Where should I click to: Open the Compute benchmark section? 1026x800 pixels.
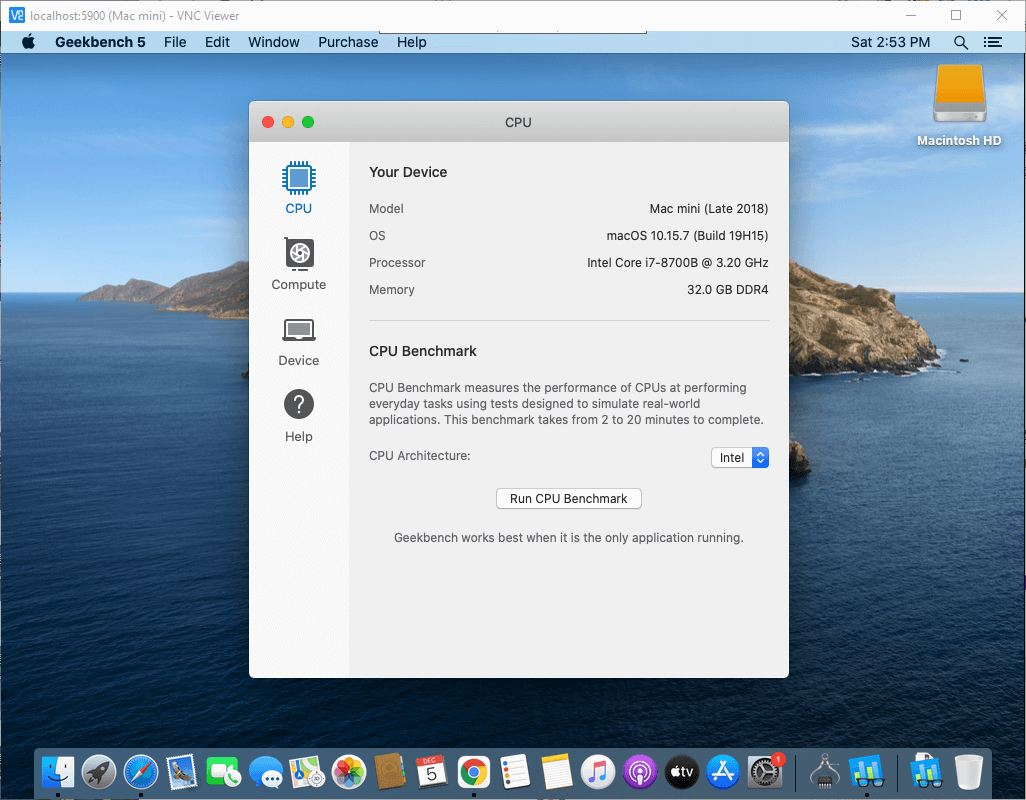298,265
